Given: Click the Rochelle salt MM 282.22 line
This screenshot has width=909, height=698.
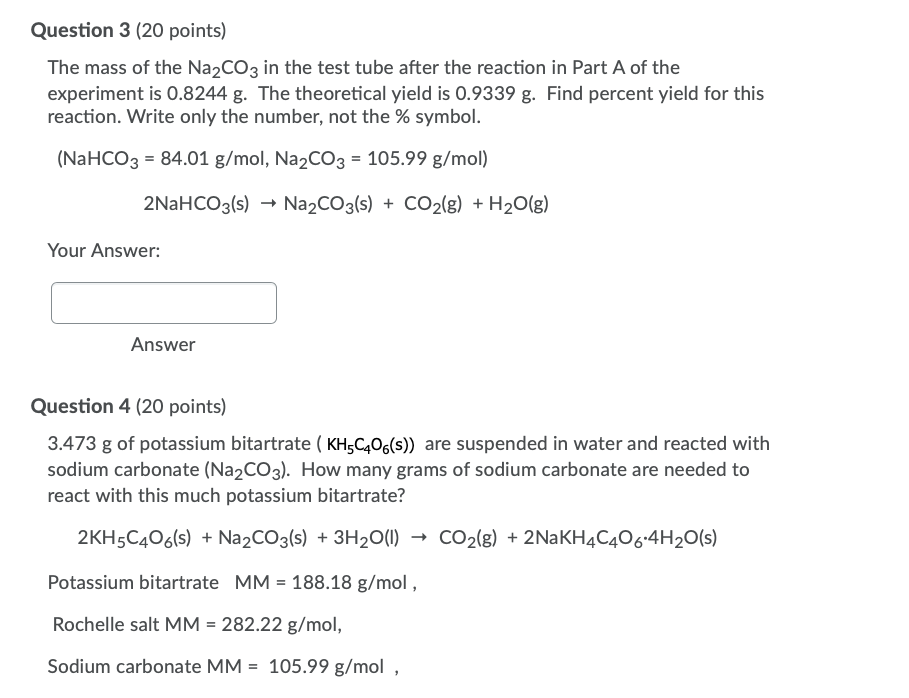Looking at the screenshot, I should 197,624.
